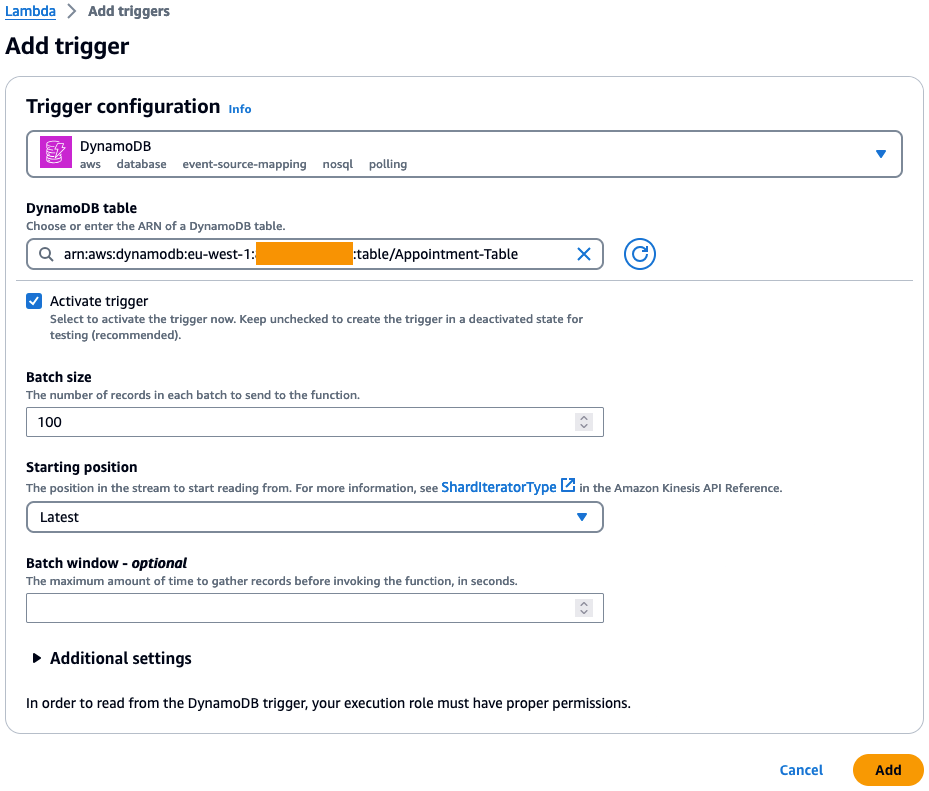The width and height of the screenshot is (929, 791).
Task: Increment Batch size with the stepper up arrow
Action: [584, 417]
